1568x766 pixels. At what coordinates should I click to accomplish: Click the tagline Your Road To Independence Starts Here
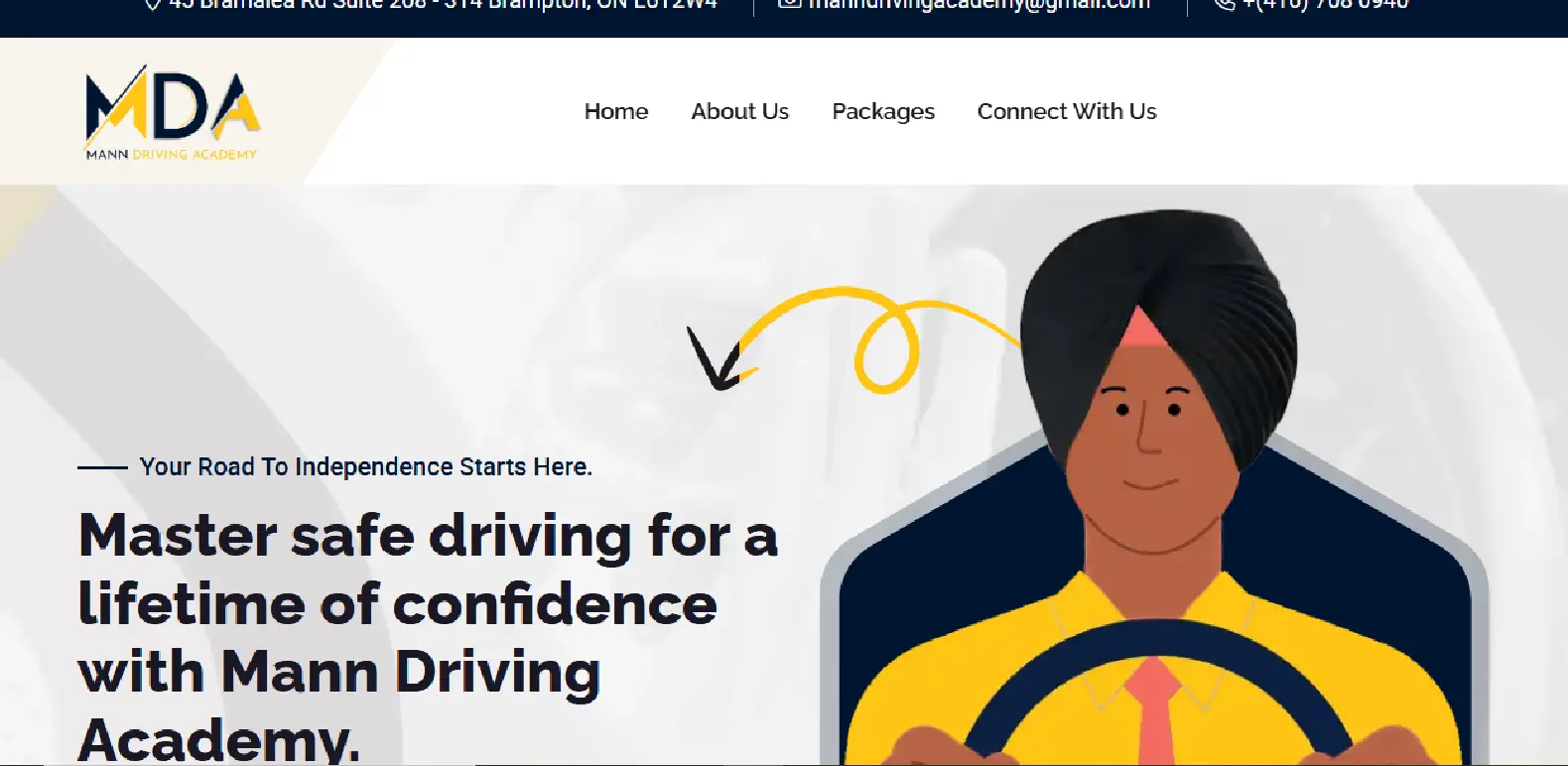pyautogui.click(x=365, y=466)
